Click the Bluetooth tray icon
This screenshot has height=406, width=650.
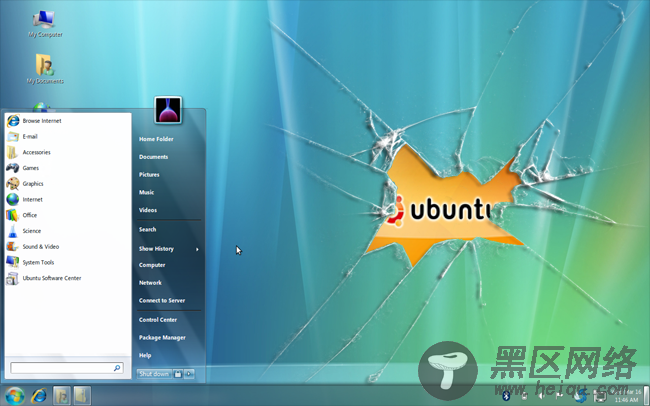pyautogui.click(x=506, y=396)
